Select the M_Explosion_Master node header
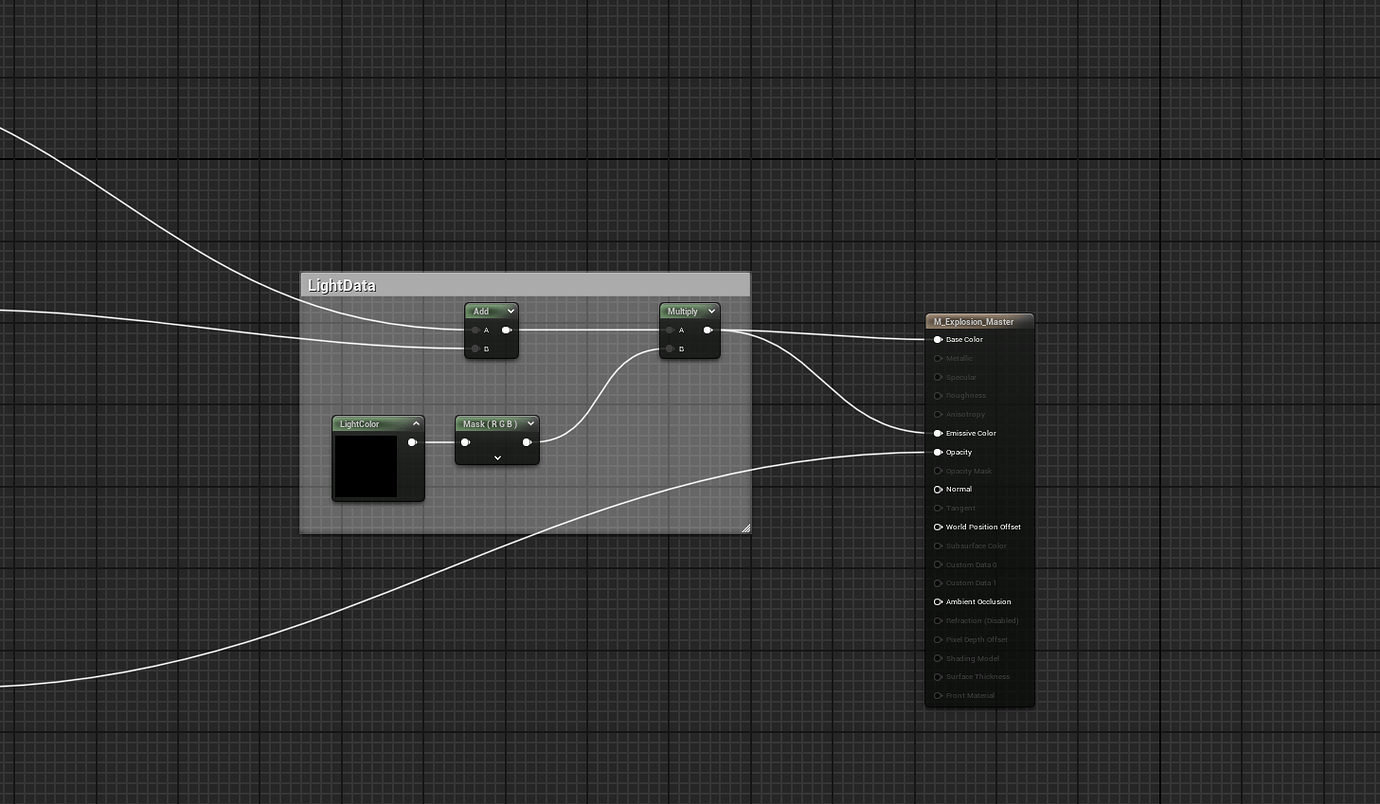Viewport: 1380px width, 804px height. click(978, 321)
